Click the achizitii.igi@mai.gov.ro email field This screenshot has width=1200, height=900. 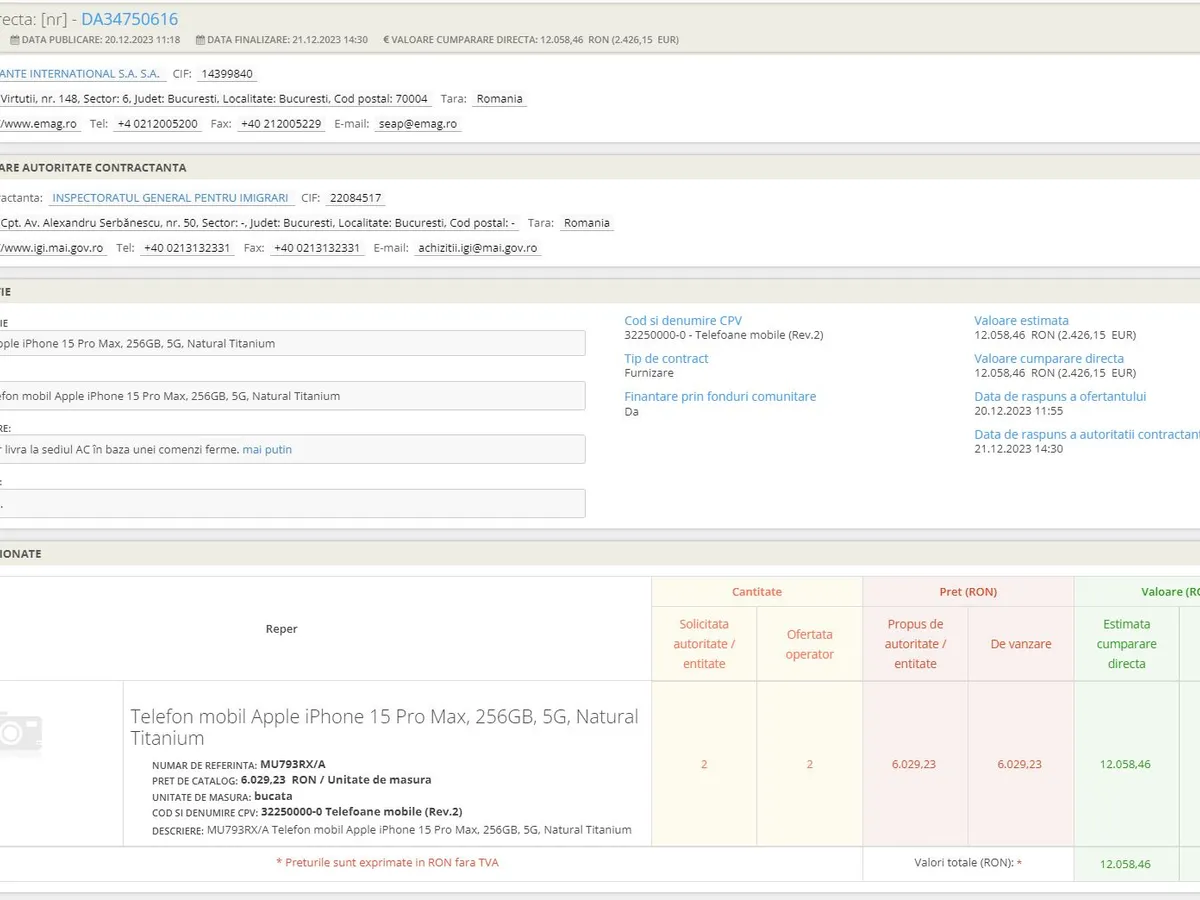click(477, 248)
